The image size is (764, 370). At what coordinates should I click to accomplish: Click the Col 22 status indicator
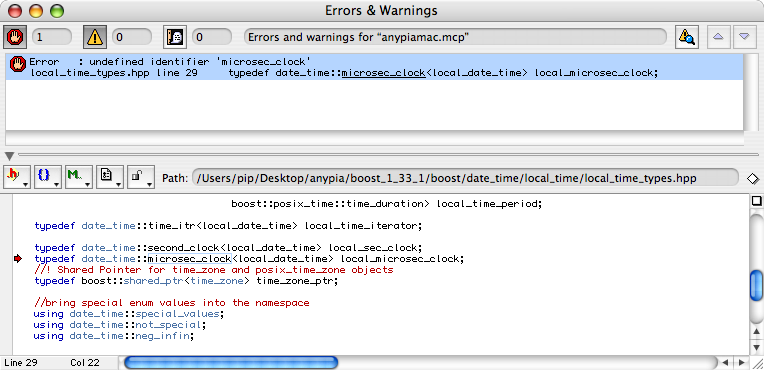[x=85, y=363]
